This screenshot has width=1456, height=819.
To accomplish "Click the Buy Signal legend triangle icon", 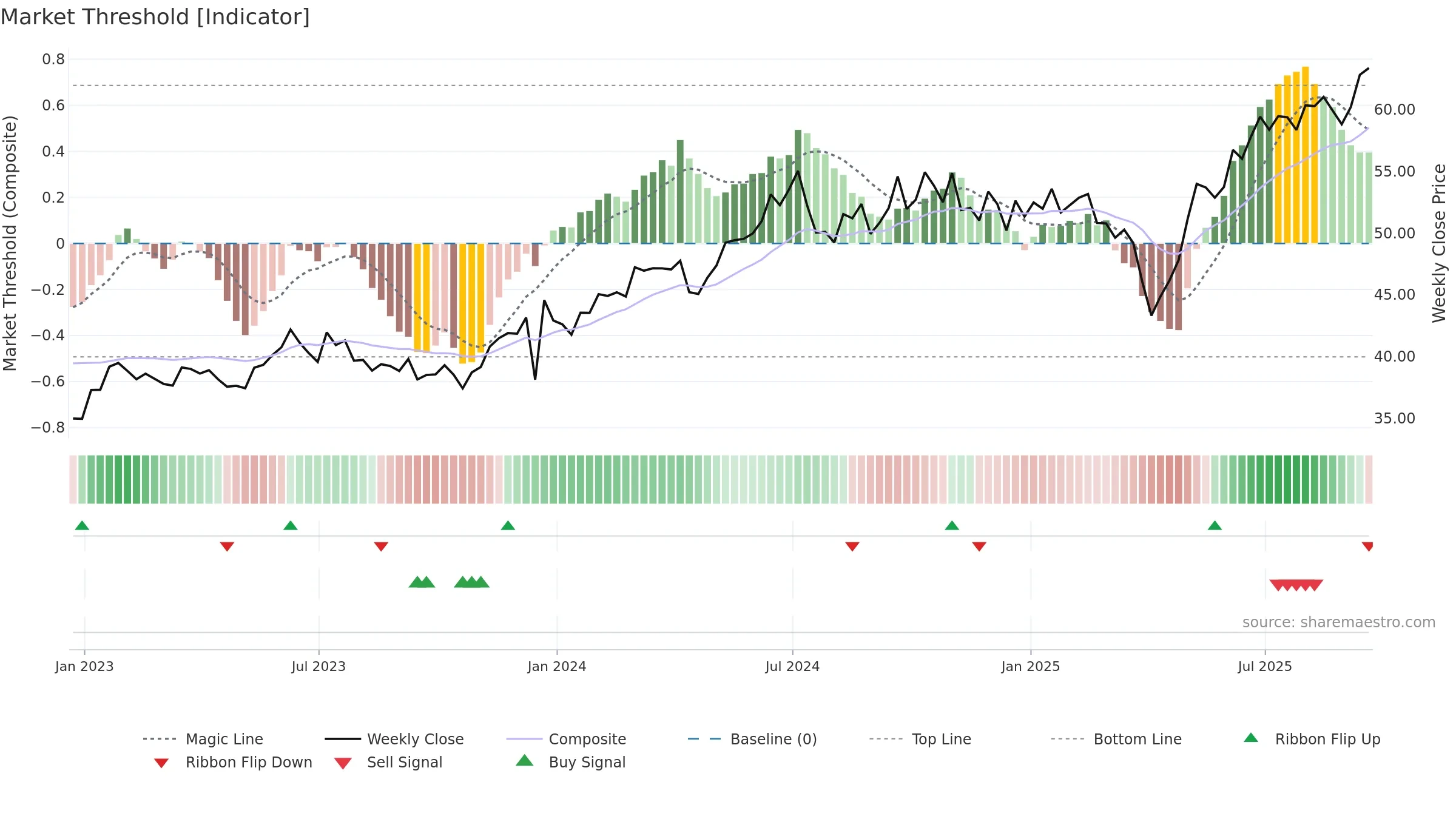I will point(525,760).
